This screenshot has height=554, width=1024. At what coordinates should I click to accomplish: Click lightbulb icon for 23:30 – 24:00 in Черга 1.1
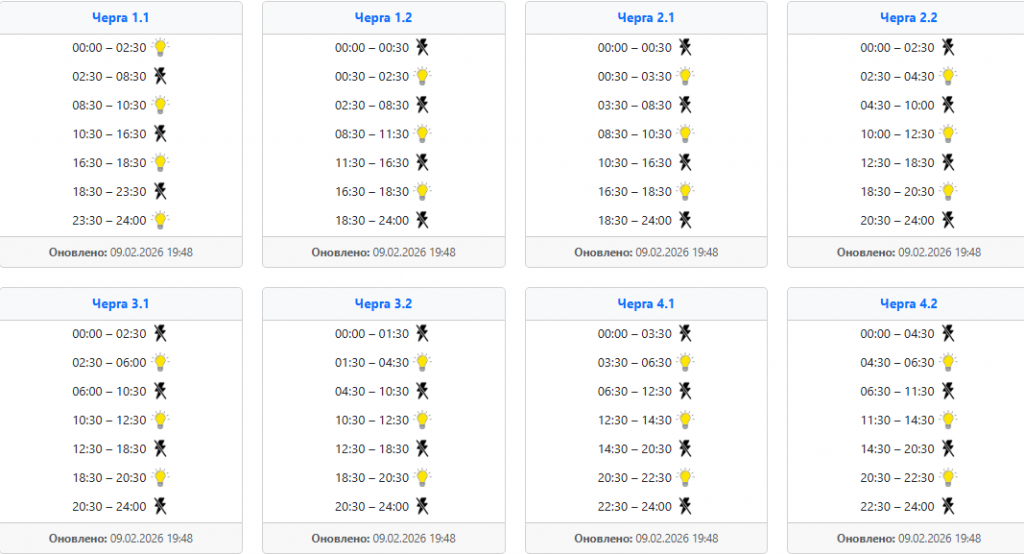pyautogui.click(x=160, y=220)
